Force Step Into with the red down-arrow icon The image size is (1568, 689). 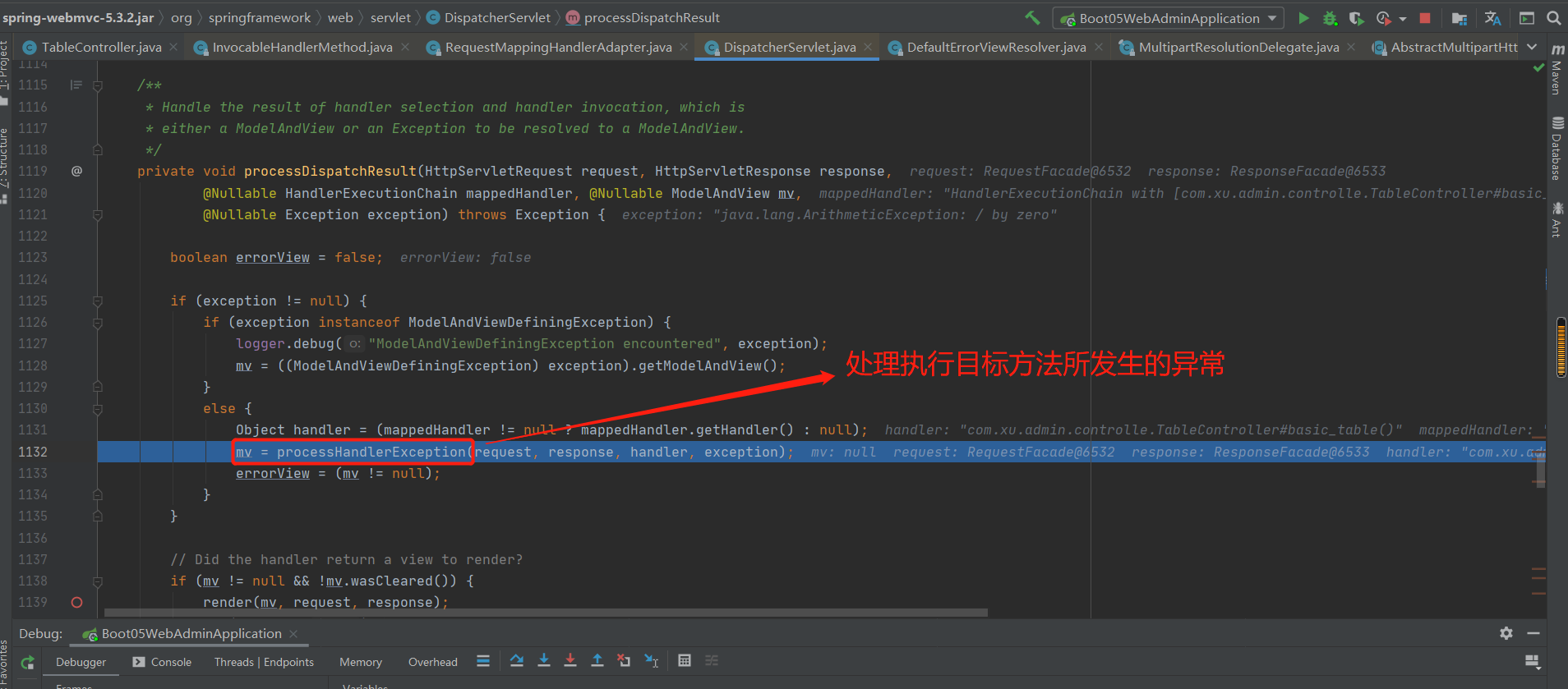pos(570,661)
